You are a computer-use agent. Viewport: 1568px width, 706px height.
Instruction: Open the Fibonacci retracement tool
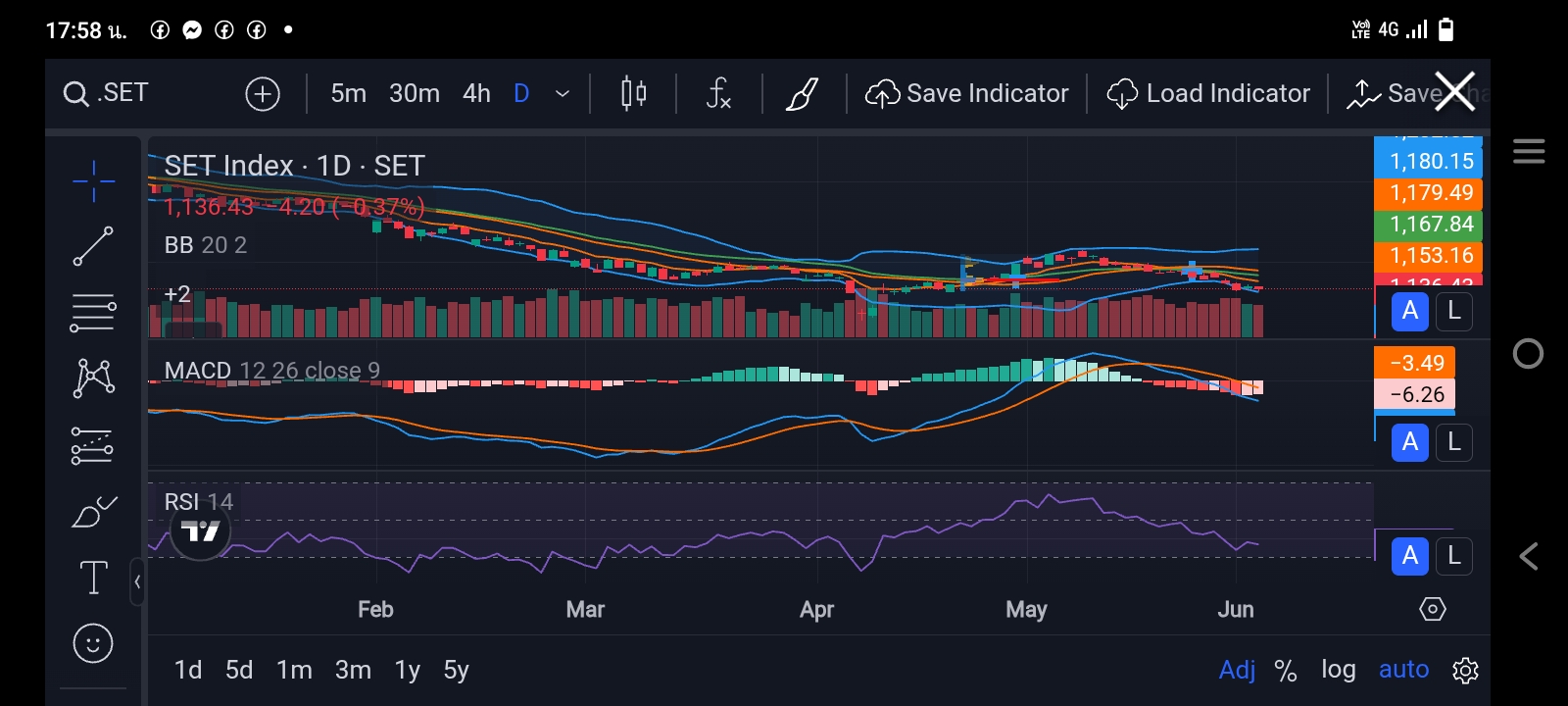pos(93,313)
